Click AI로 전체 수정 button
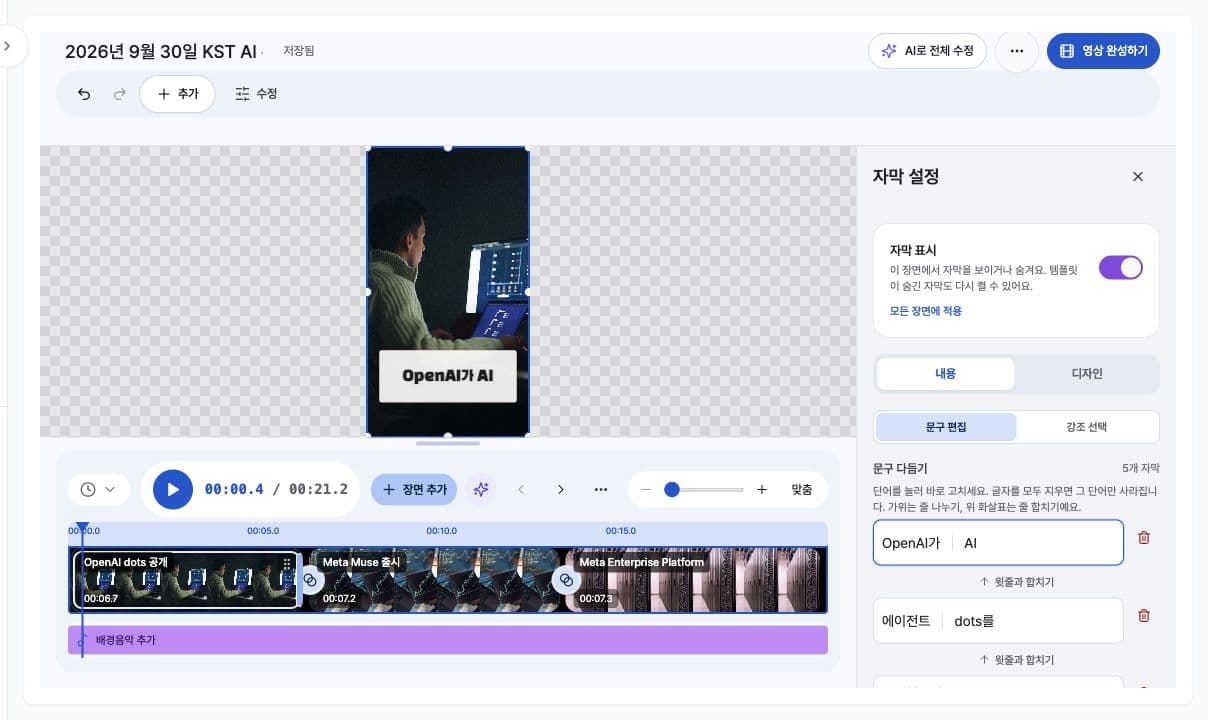The image size is (1208, 720). click(x=927, y=51)
